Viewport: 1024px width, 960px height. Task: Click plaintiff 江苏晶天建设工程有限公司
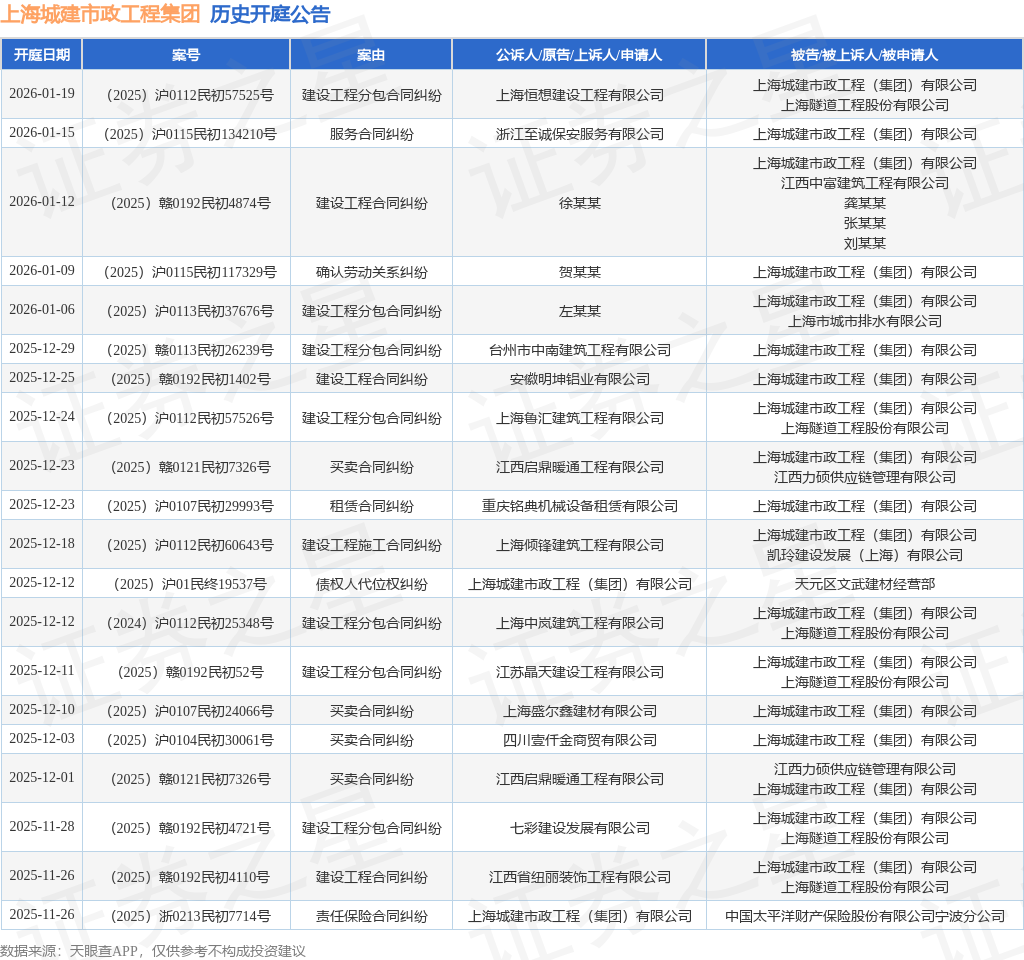click(579, 673)
